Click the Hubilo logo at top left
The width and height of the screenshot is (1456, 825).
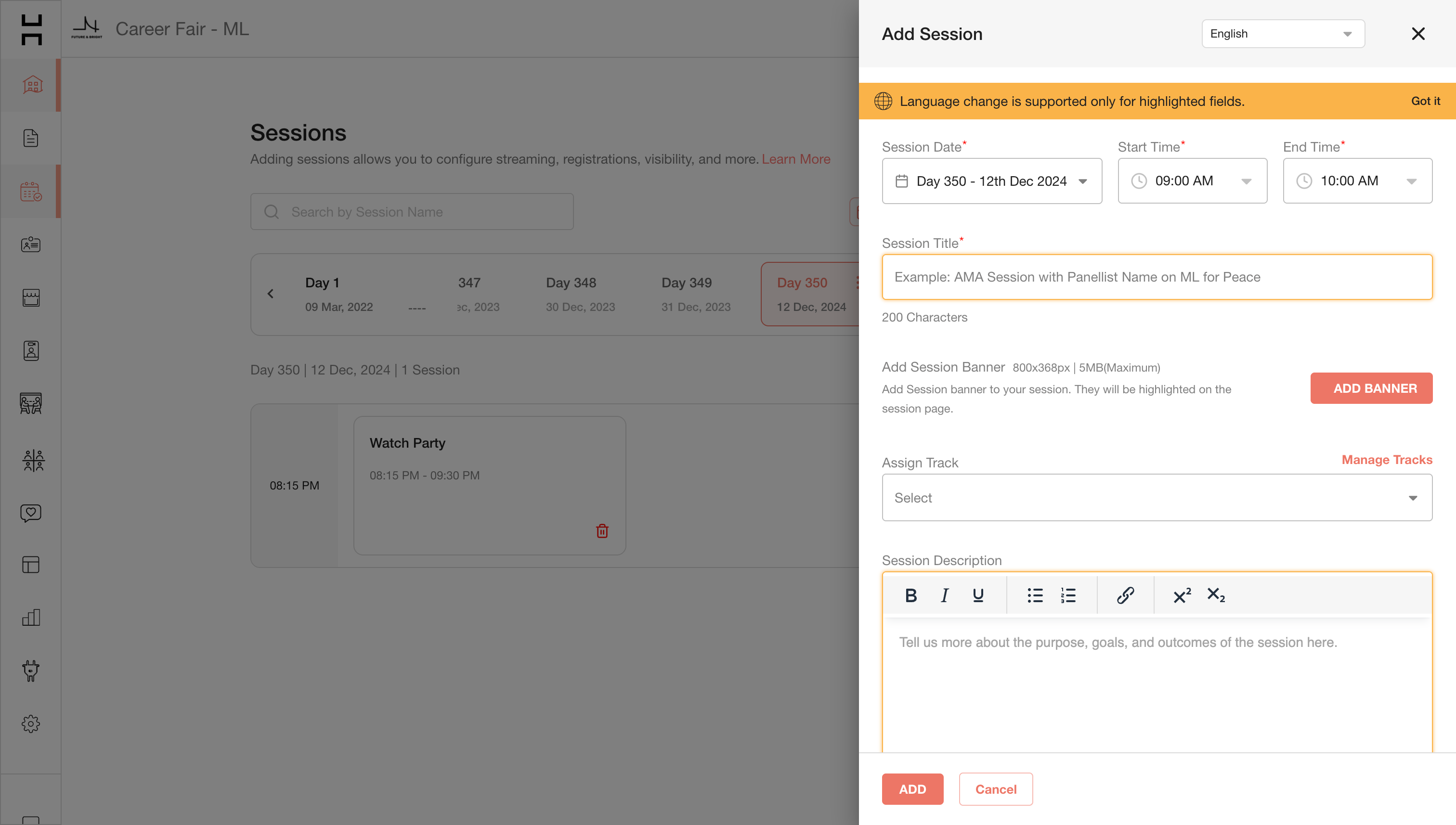(31, 29)
